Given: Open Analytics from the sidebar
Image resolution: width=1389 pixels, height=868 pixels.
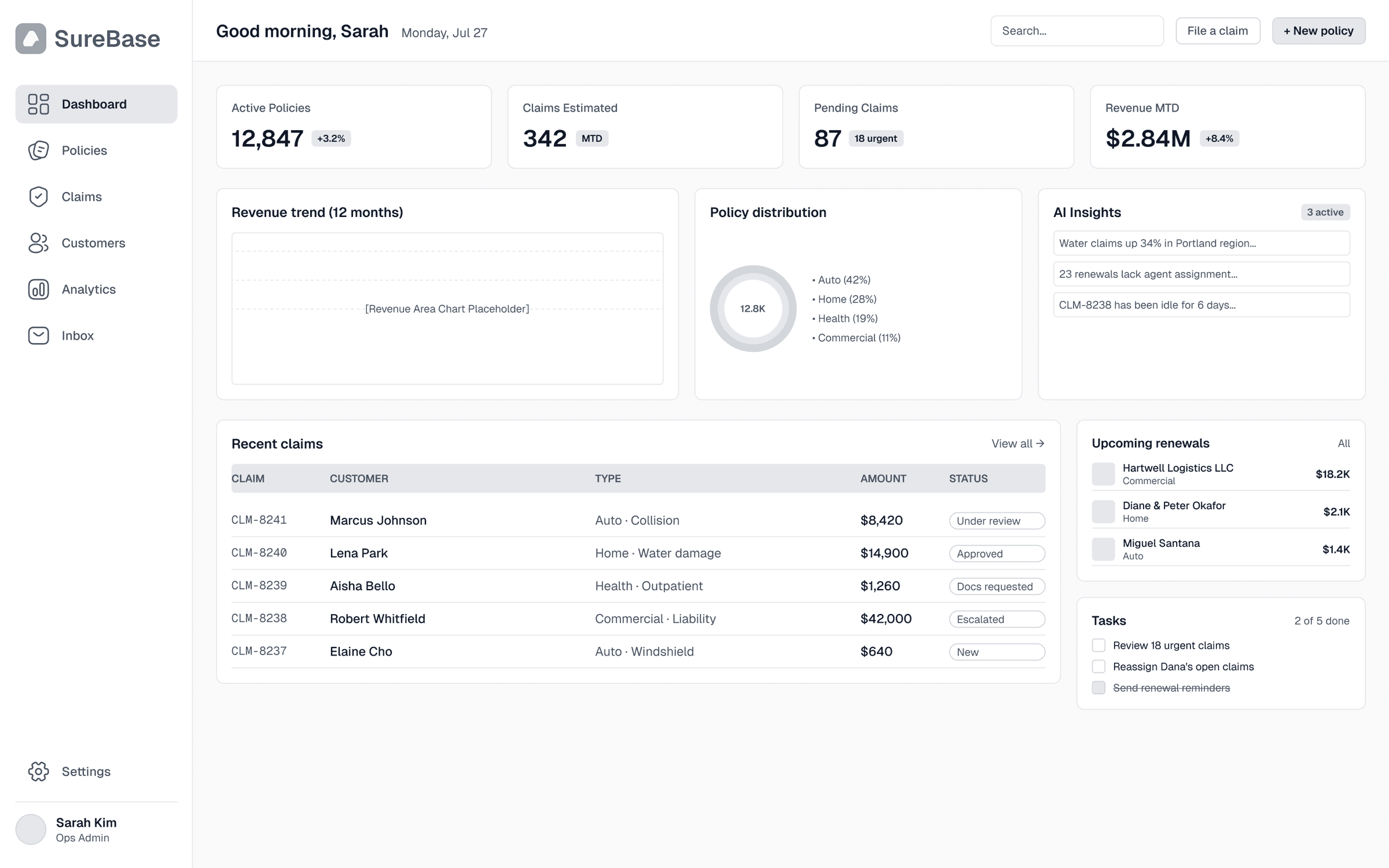Looking at the screenshot, I should click(x=96, y=289).
